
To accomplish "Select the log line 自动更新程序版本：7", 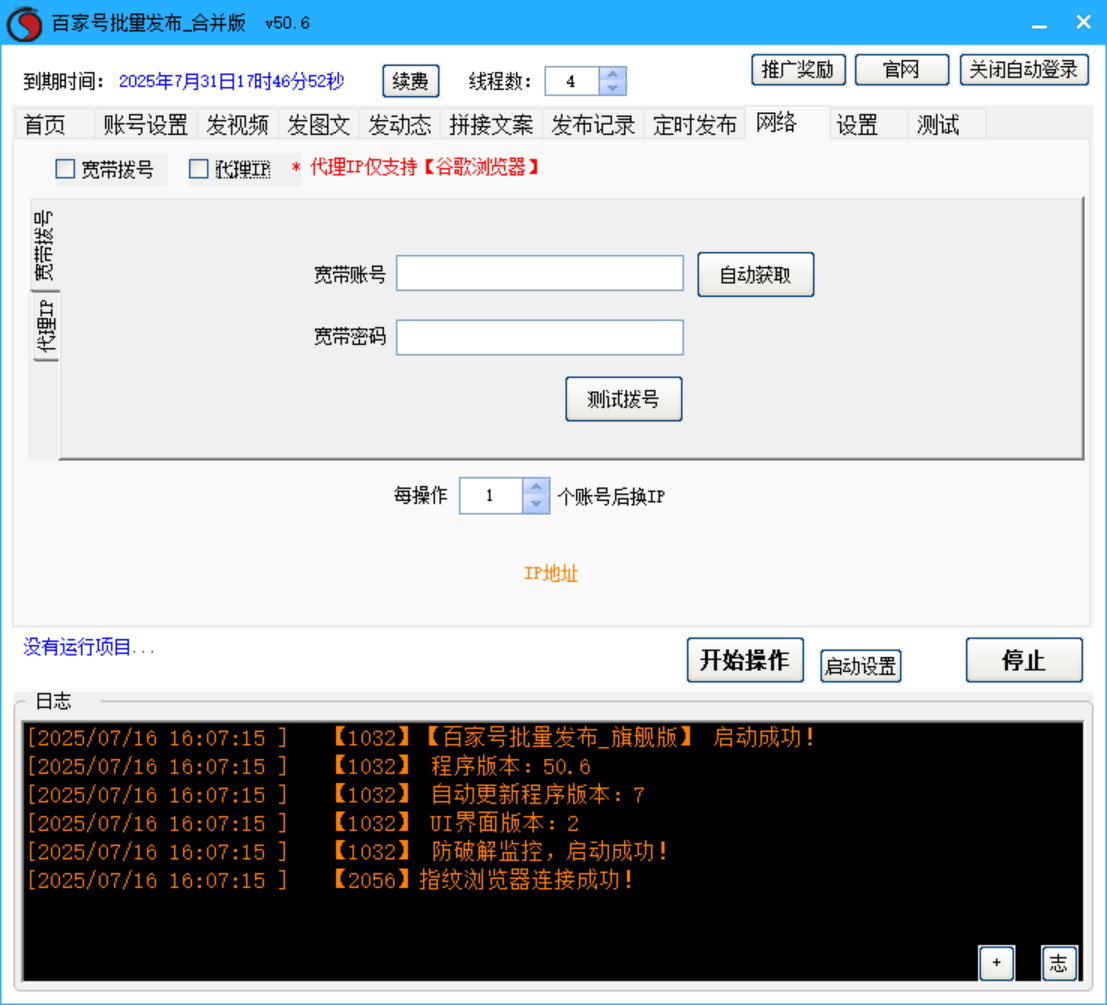I will tap(335, 795).
